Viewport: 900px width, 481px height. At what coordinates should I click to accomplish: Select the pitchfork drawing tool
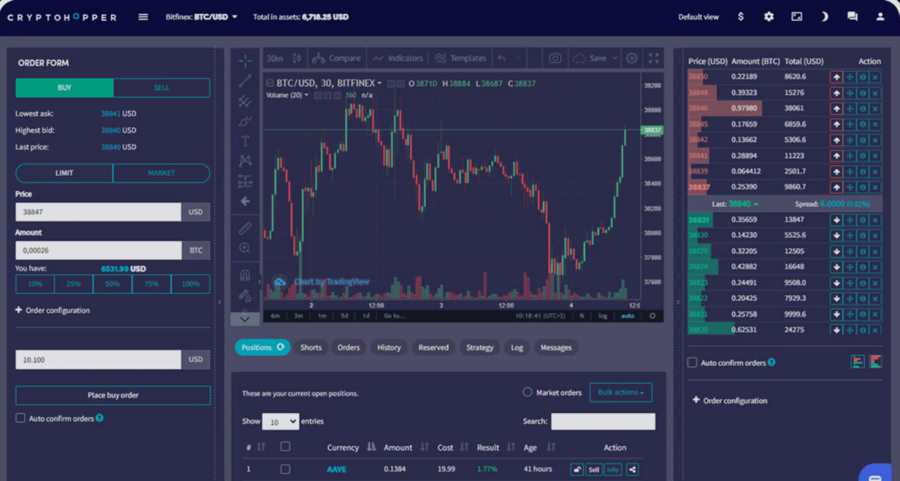pos(245,101)
